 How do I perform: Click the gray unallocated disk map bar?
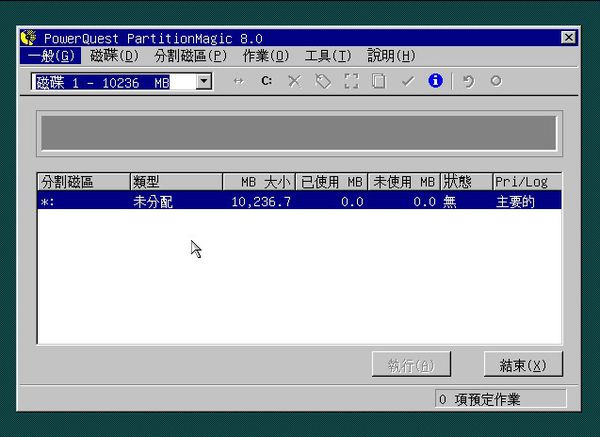(x=299, y=133)
